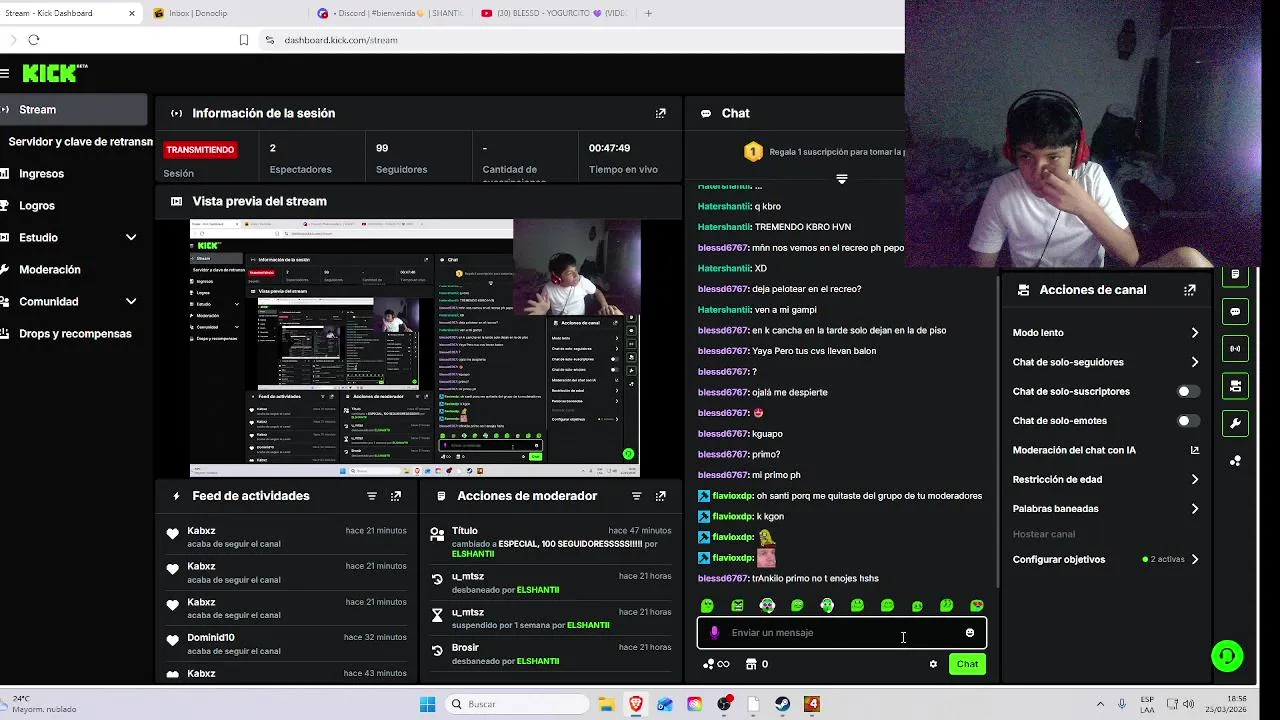Collapse the pinned gift banner arrow in chat
1280x720 pixels.
coord(842,179)
